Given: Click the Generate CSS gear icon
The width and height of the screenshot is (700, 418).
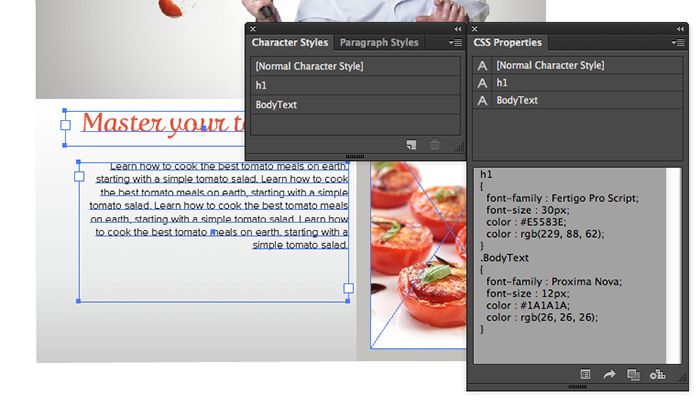Looking at the screenshot, I should click(x=657, y=375).
